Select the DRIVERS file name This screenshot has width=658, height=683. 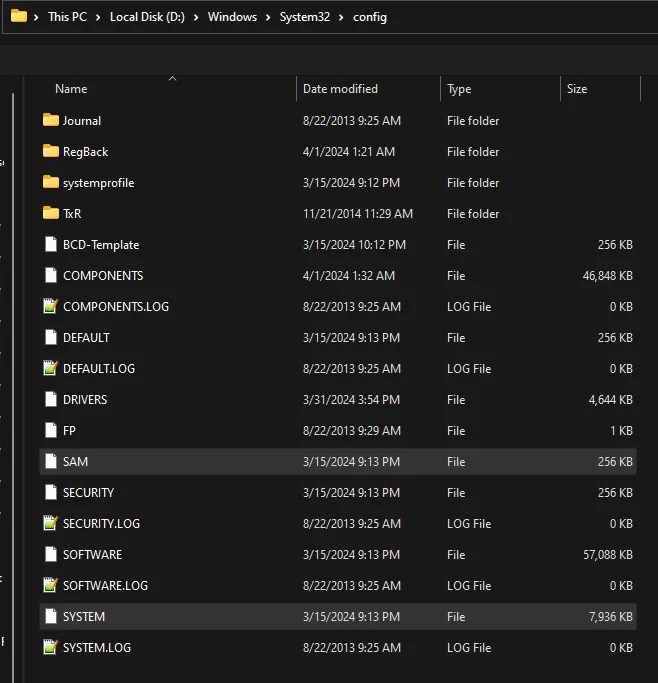point(85,399)
